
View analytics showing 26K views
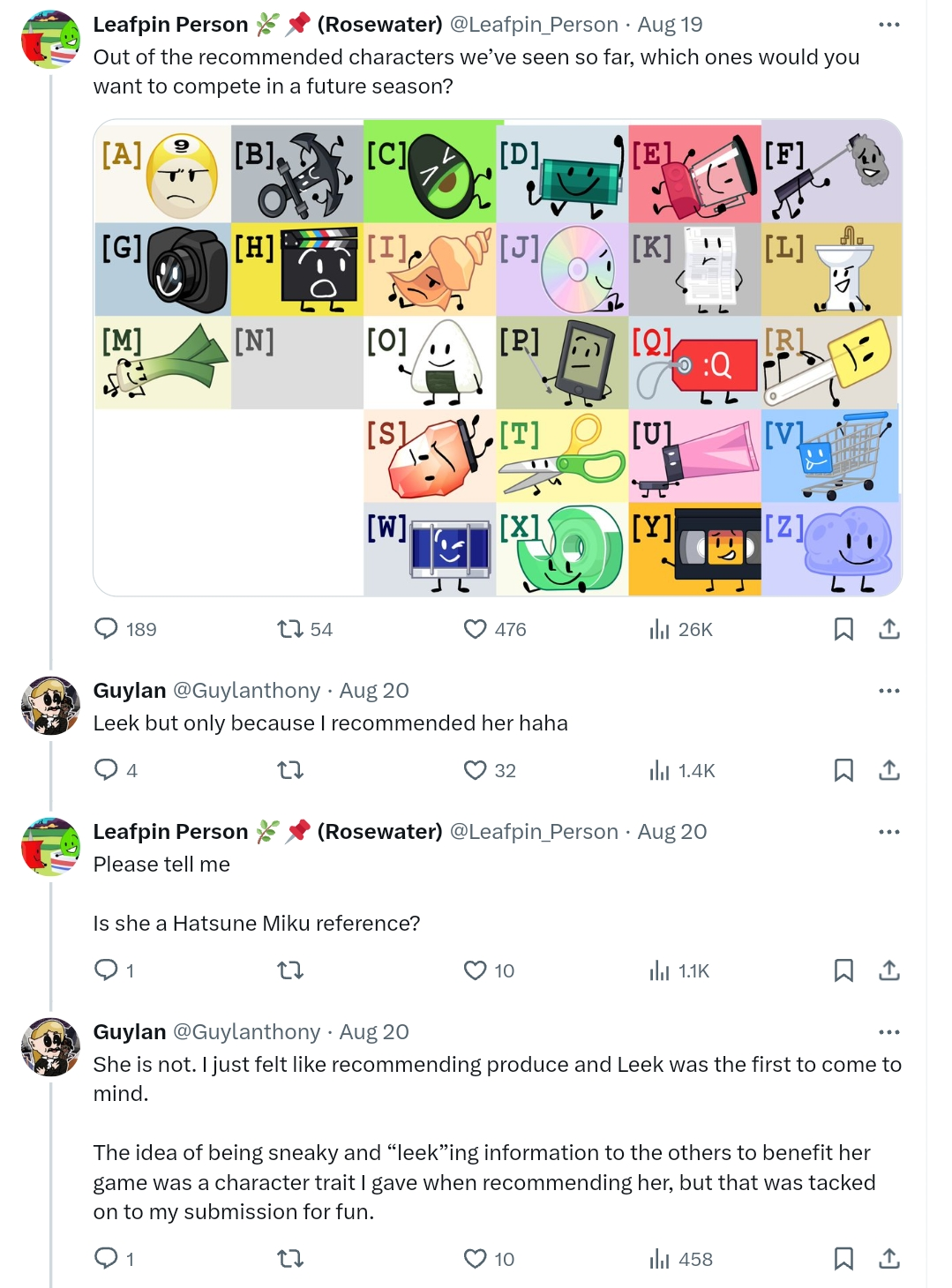pos(660,629)
